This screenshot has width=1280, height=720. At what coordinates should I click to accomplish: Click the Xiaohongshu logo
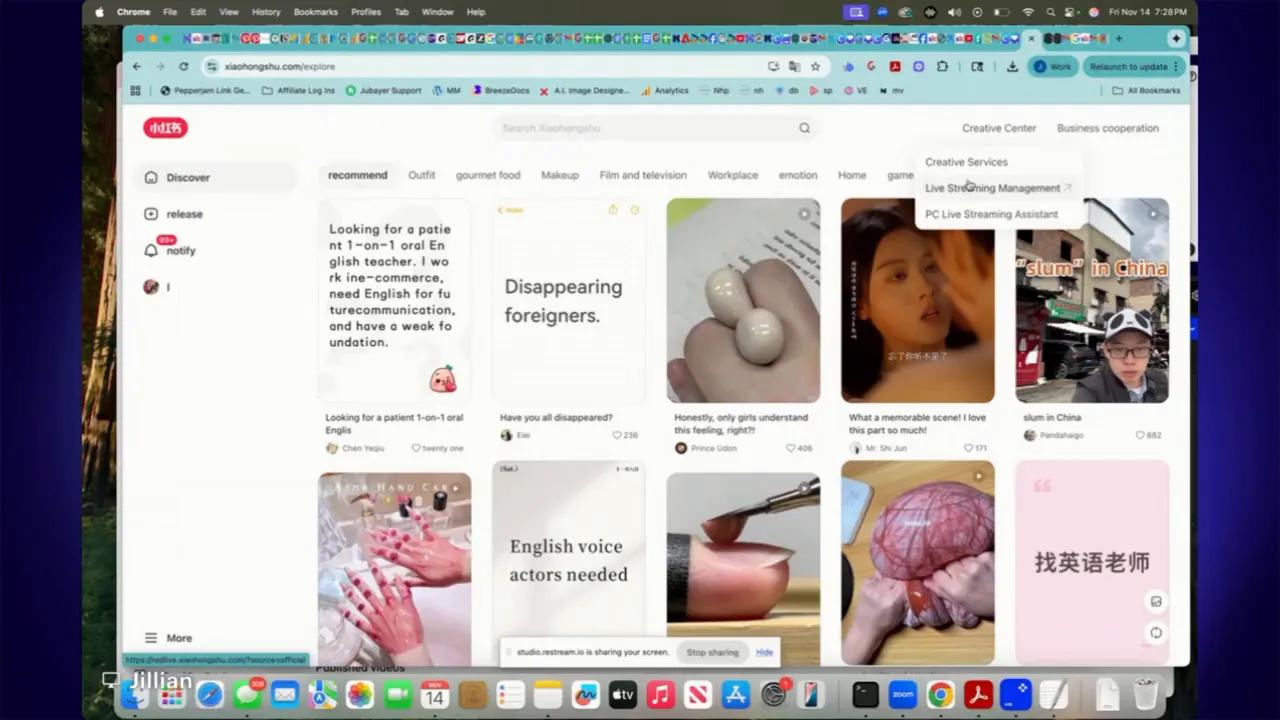pos(164,127)
